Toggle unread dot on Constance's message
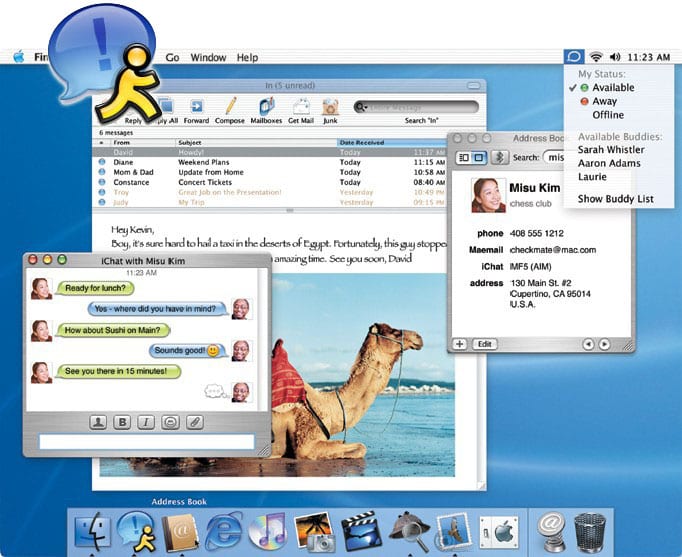Viewport: 682px width, 557px height. (102, 182)
